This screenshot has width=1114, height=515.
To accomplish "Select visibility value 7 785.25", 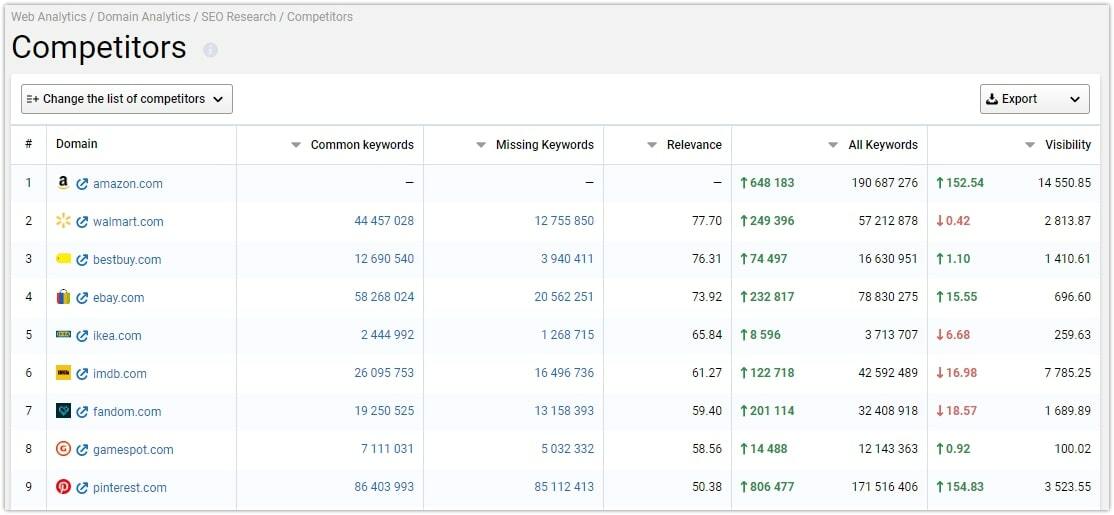I will pyautogui.click(x=1068, y=373).
